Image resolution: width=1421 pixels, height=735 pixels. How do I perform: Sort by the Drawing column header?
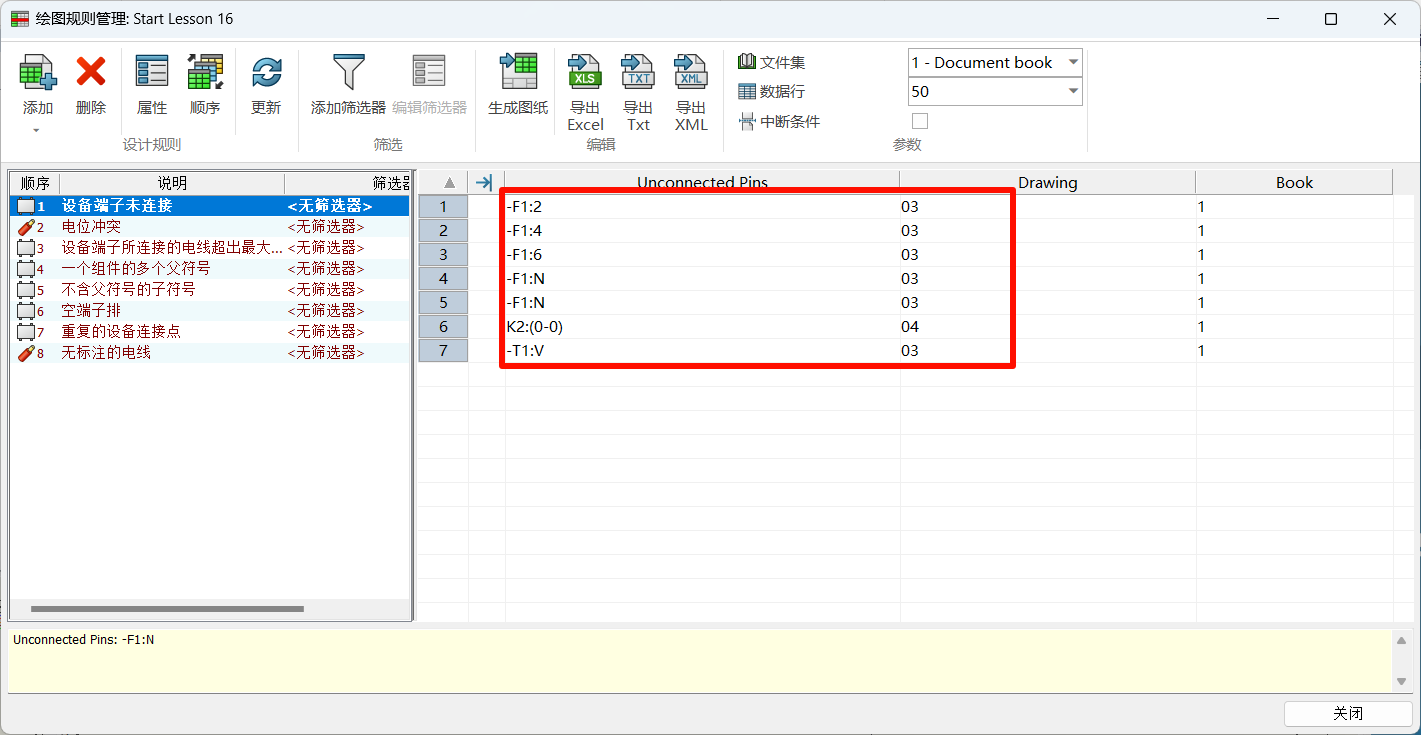(x=1047, y=182)
